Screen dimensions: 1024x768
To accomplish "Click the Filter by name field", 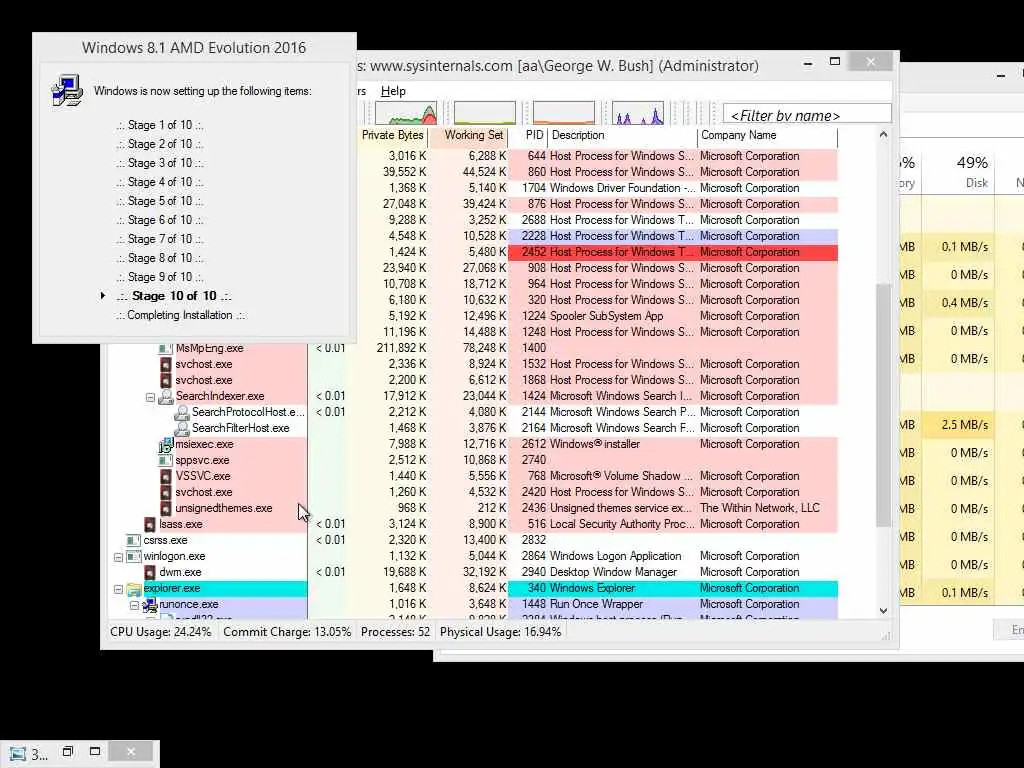I will pos(807,115).
